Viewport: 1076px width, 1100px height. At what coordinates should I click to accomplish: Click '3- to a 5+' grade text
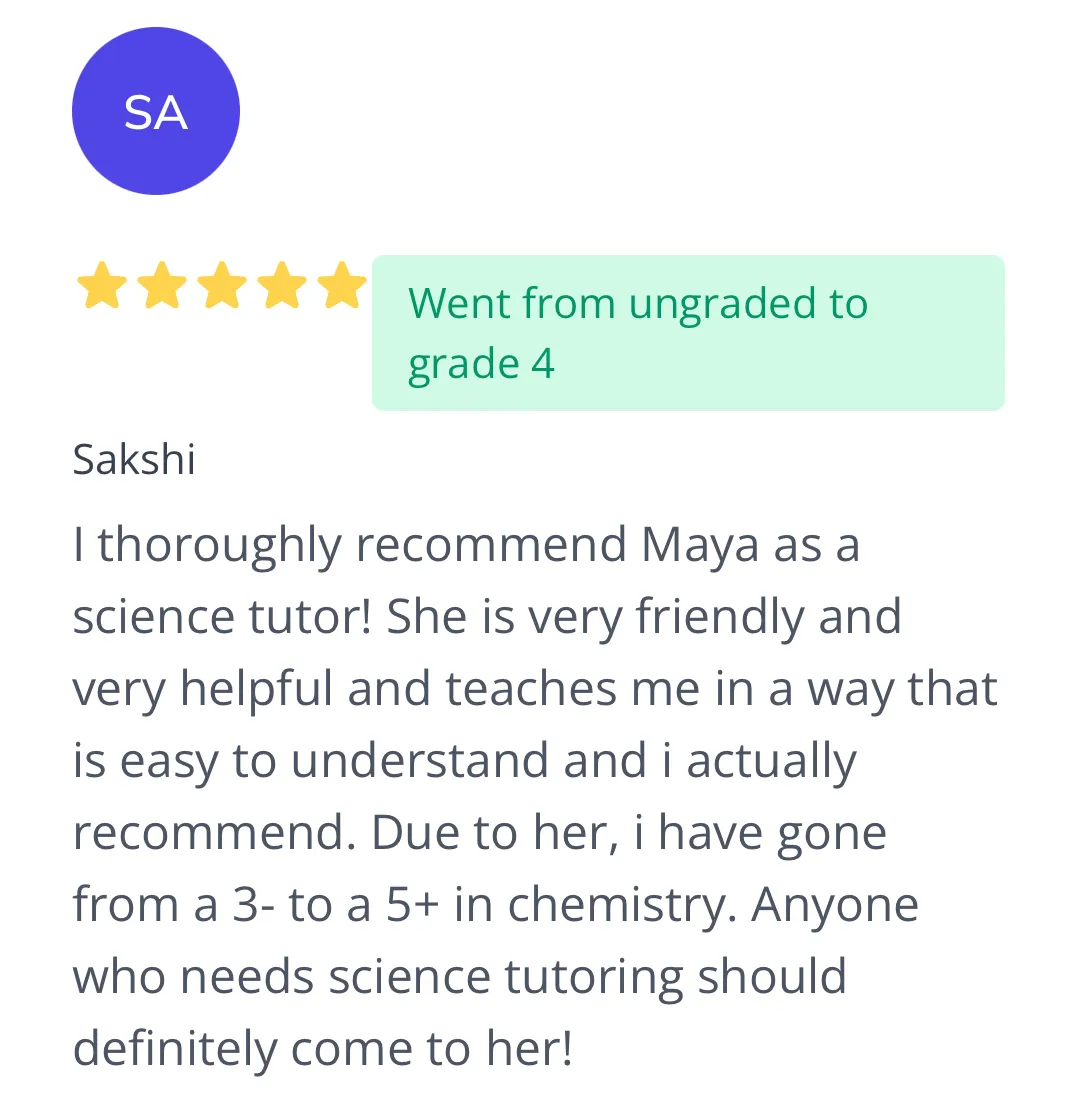[335, 905]
